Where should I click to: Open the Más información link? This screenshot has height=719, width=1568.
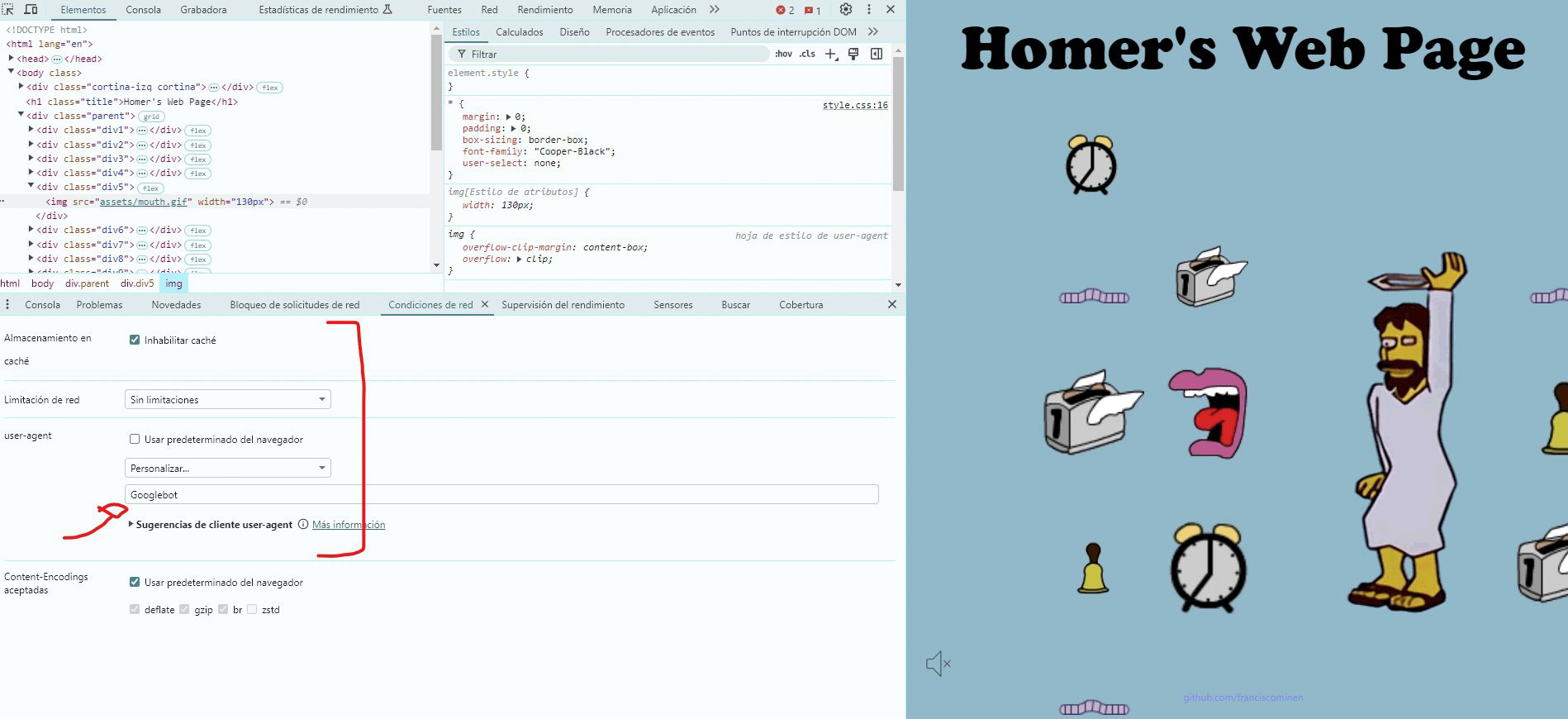tap(349, 525)
